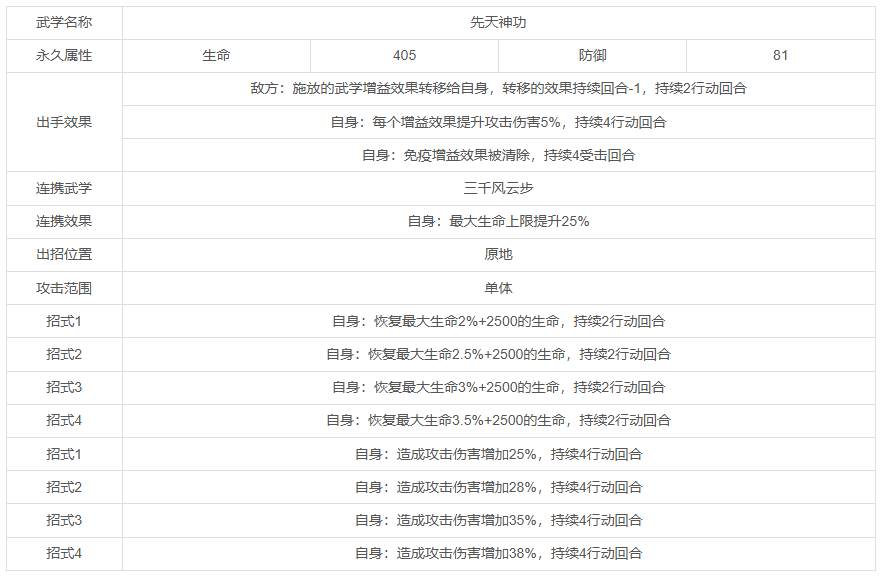Click the 攻击伤害增加25% effect row
Screen dimensions: 882x579
point(498,454)
